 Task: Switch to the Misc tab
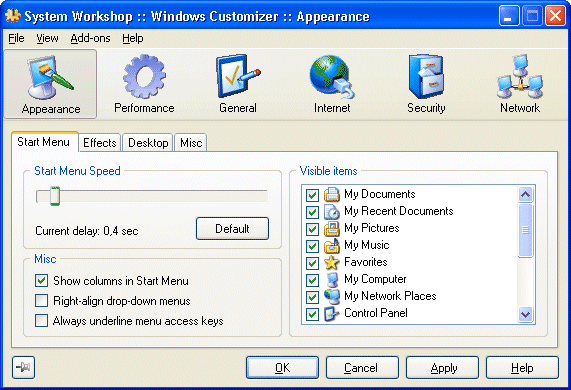coord(191,143)
